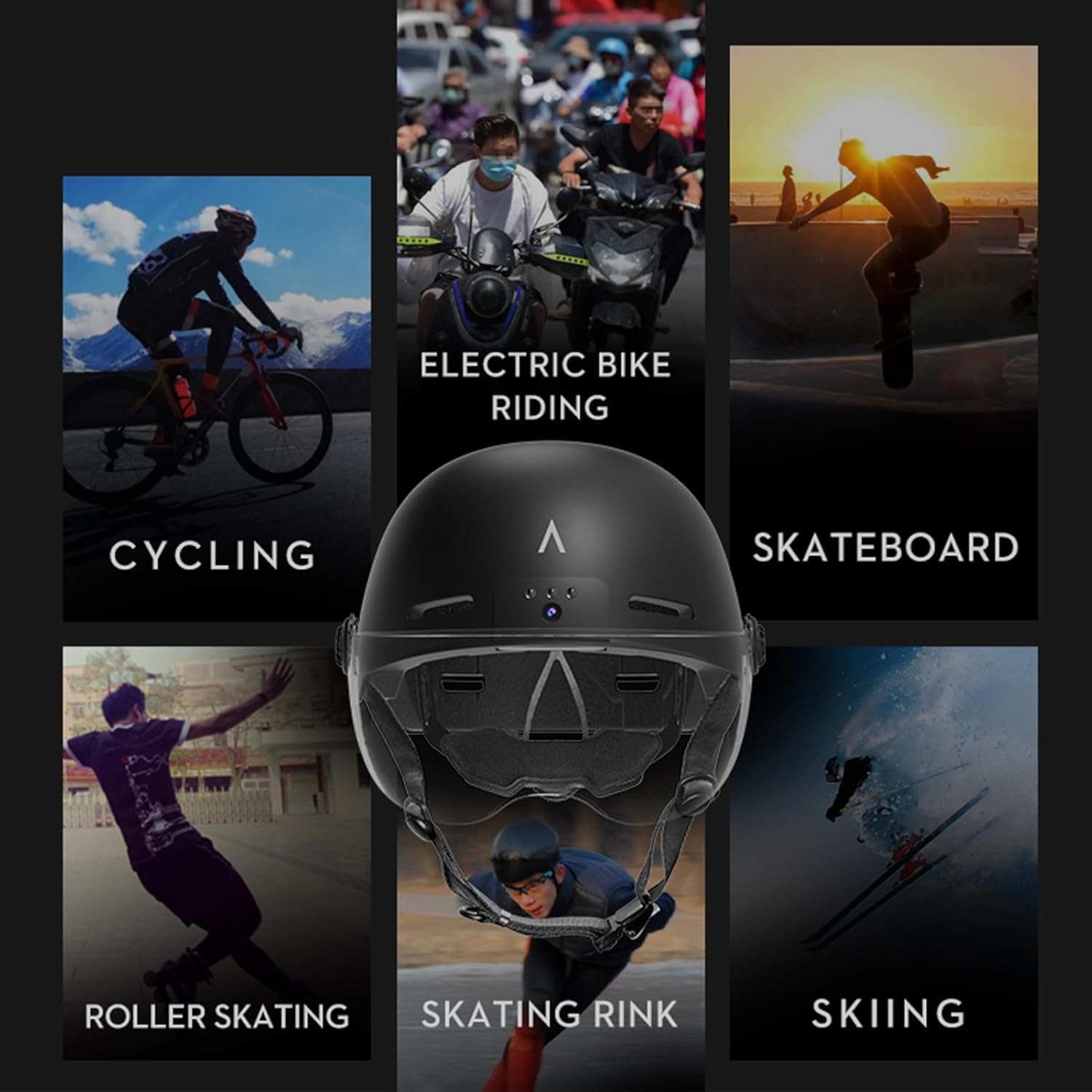1092x1092 pixels.
Task: Click the helmet's front camera lens
Action: coord(550,614)
